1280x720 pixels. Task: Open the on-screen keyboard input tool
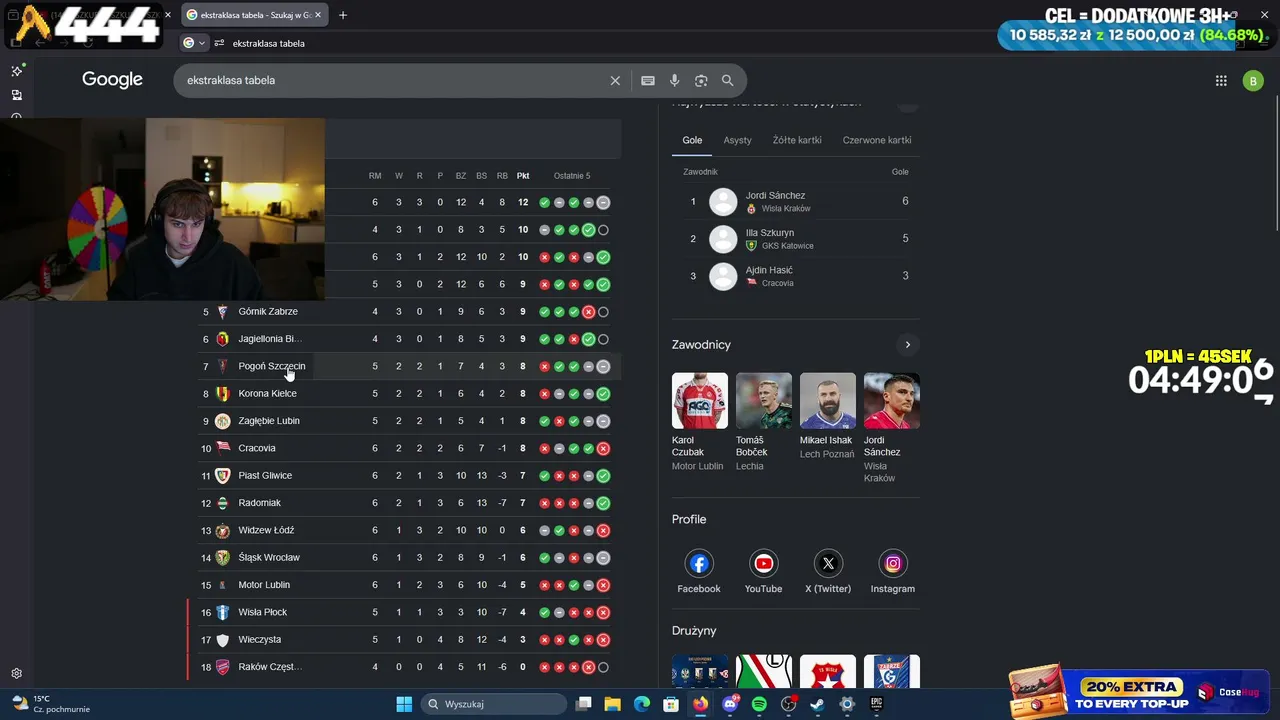(648, 81)
